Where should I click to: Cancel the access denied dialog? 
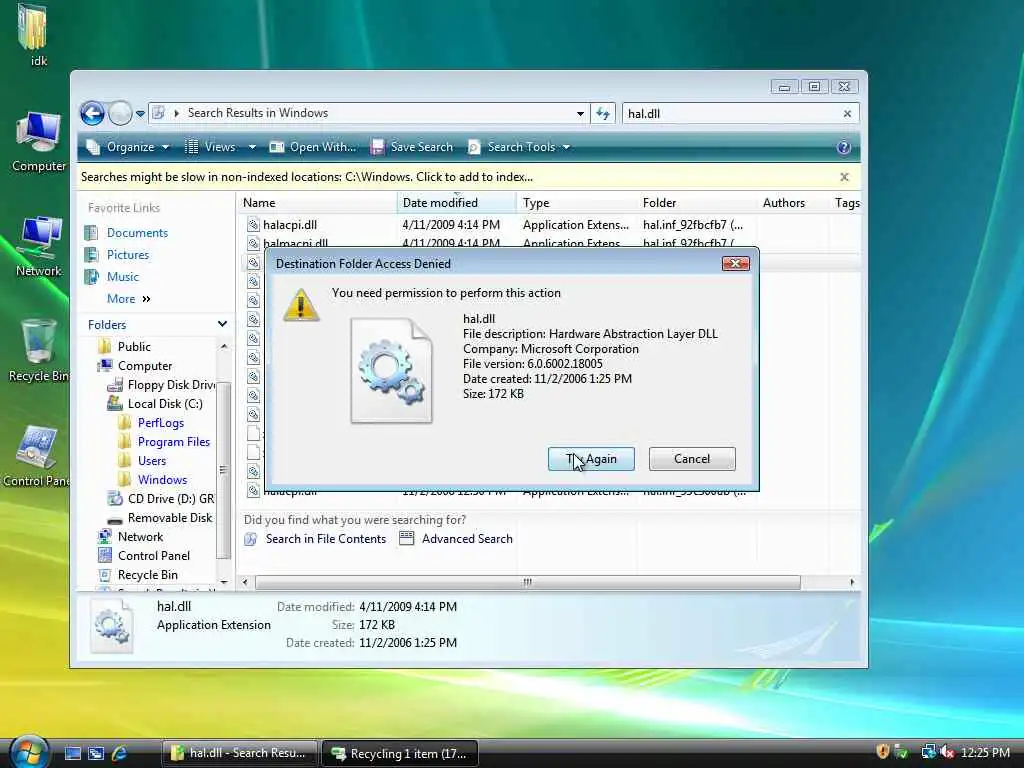(x=692, y=459)
